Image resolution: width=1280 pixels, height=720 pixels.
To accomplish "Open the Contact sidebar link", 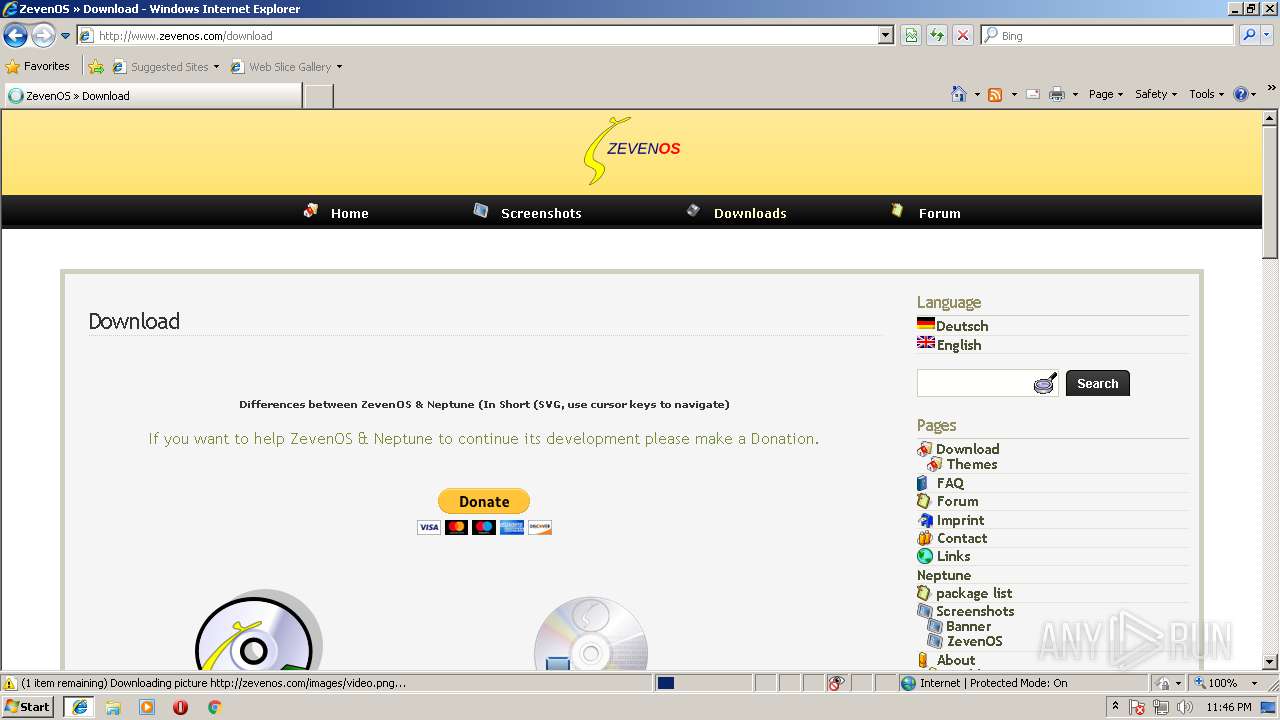I will point(962,538).
